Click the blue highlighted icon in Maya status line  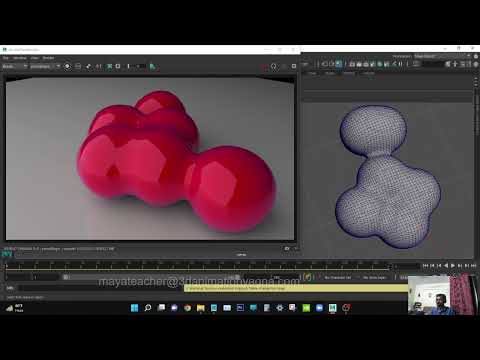click(x=339, y=64)
